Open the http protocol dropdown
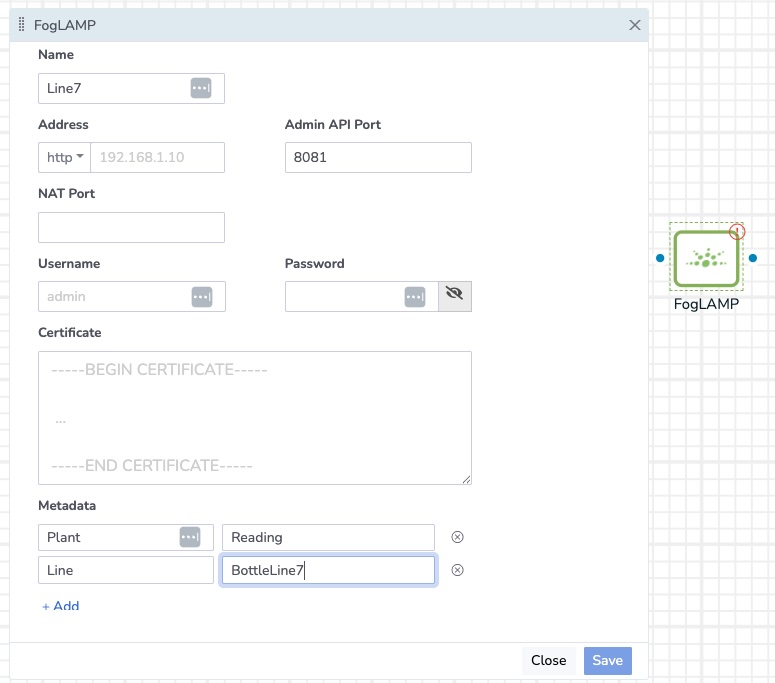 (64, 158)
